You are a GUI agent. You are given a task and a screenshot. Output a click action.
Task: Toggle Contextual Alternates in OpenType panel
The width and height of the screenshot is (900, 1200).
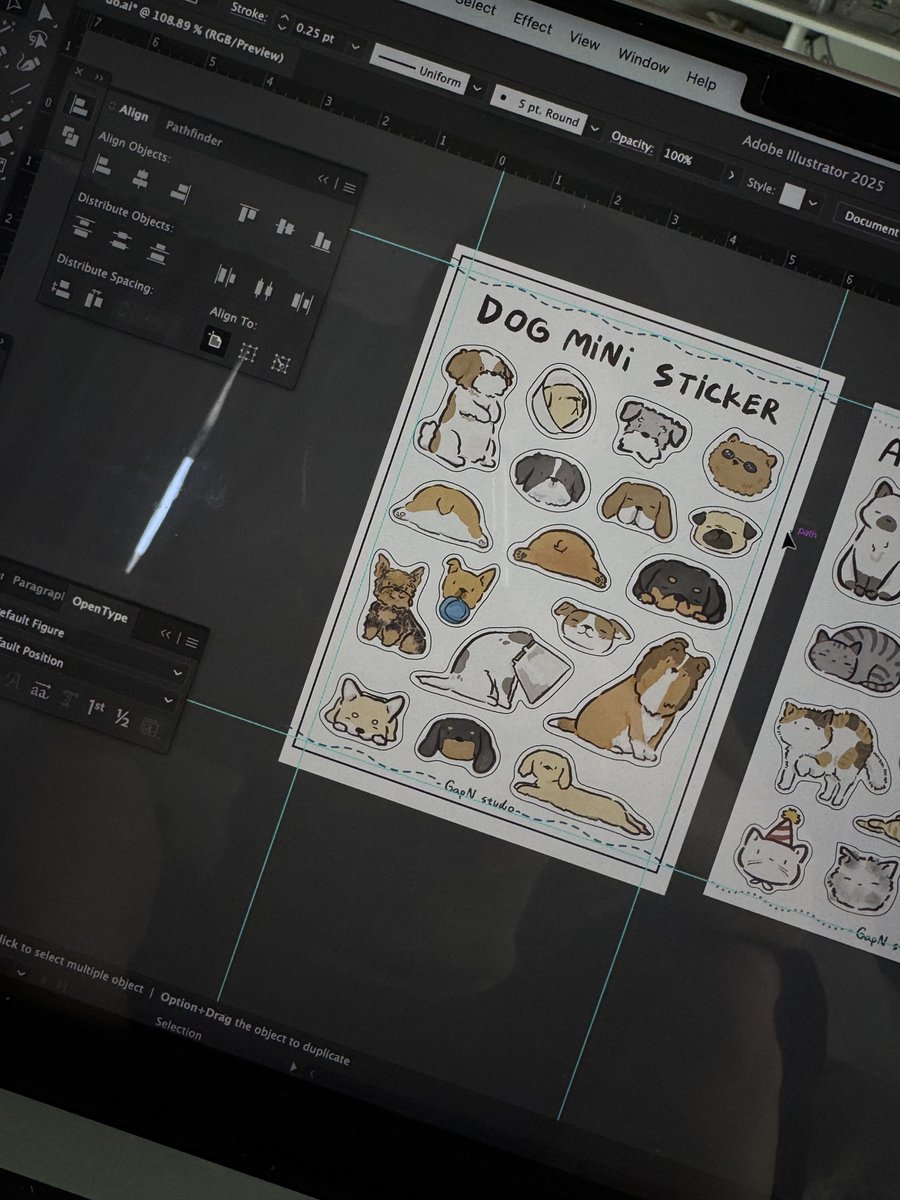[40, 689]
